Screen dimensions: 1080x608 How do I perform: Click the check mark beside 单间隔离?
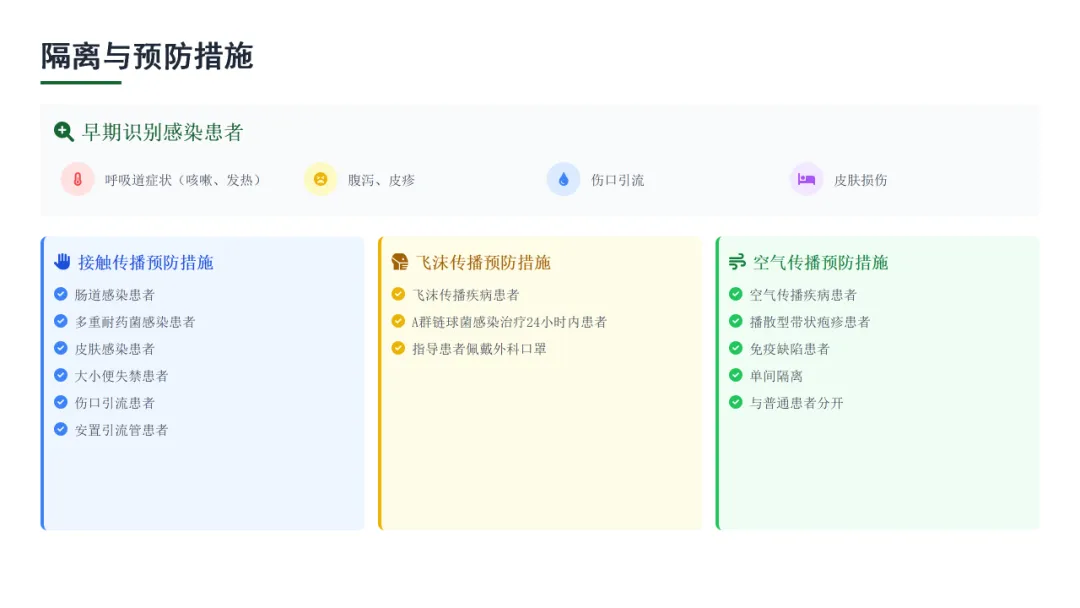(736, 375)
